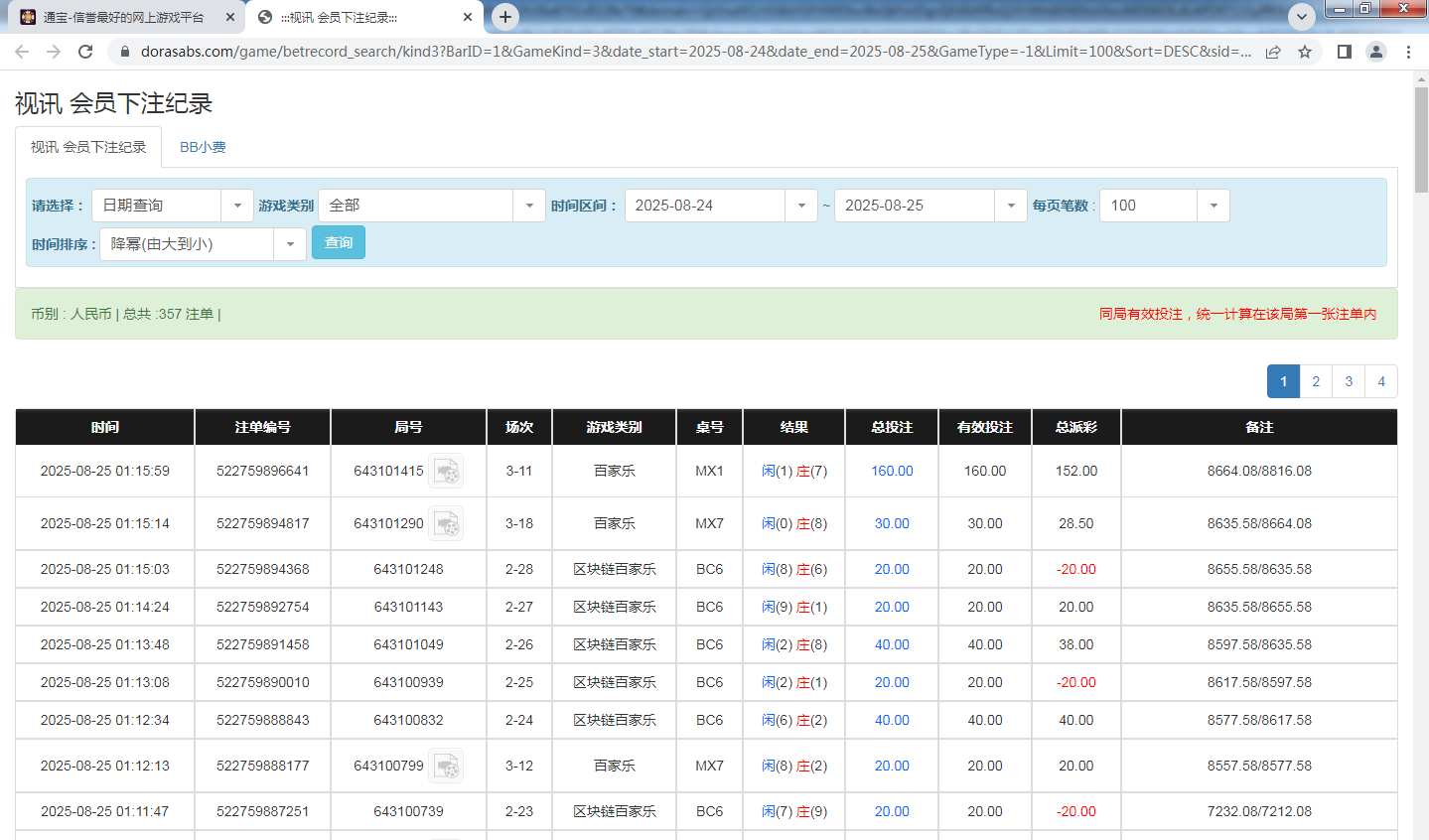Click the 查询 search button
Image resolution: width=1429 pixels, height=840 pixels.
pos(338,242)
